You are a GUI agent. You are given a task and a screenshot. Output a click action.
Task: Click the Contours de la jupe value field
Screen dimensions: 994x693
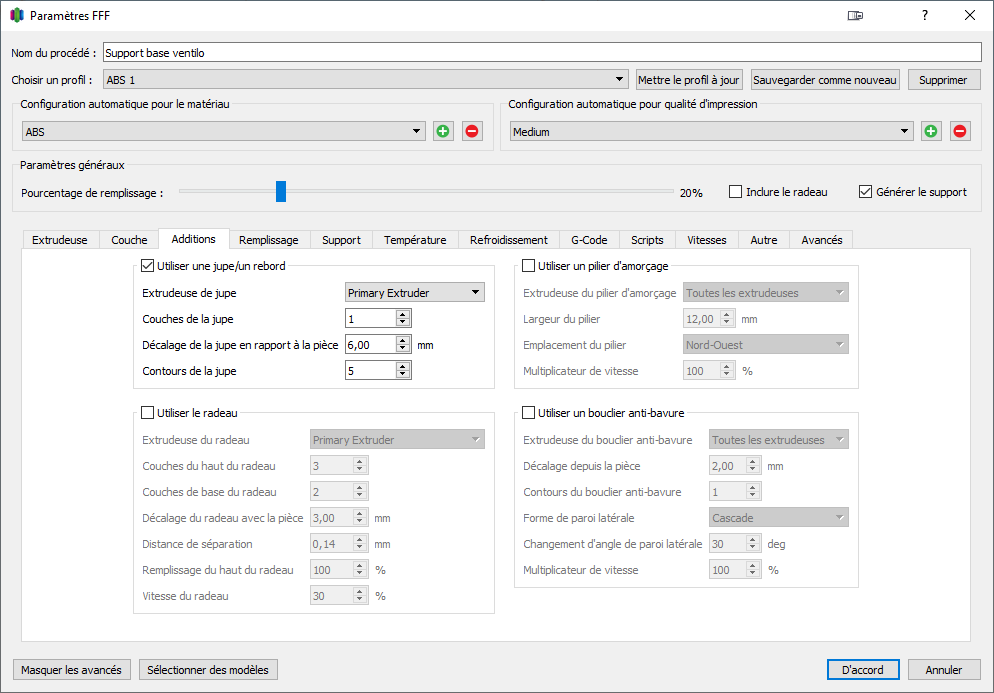pyautogui.click(x=371, y=370)
